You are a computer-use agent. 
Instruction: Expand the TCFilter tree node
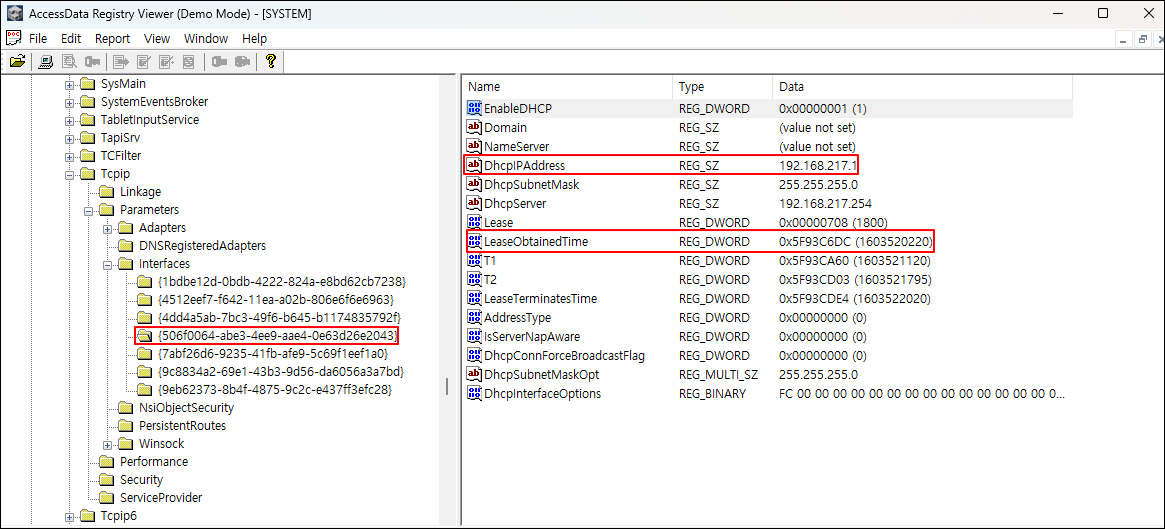point(70,155)
